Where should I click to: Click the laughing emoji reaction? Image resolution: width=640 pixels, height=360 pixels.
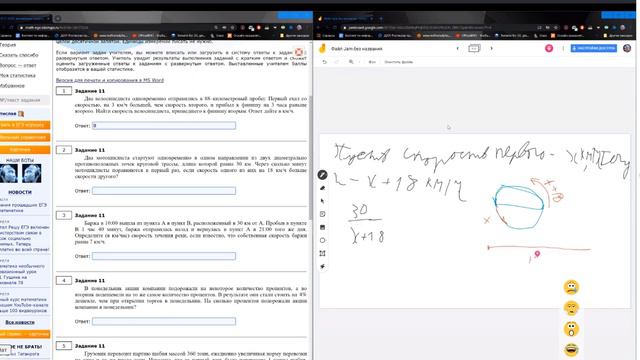571,350
